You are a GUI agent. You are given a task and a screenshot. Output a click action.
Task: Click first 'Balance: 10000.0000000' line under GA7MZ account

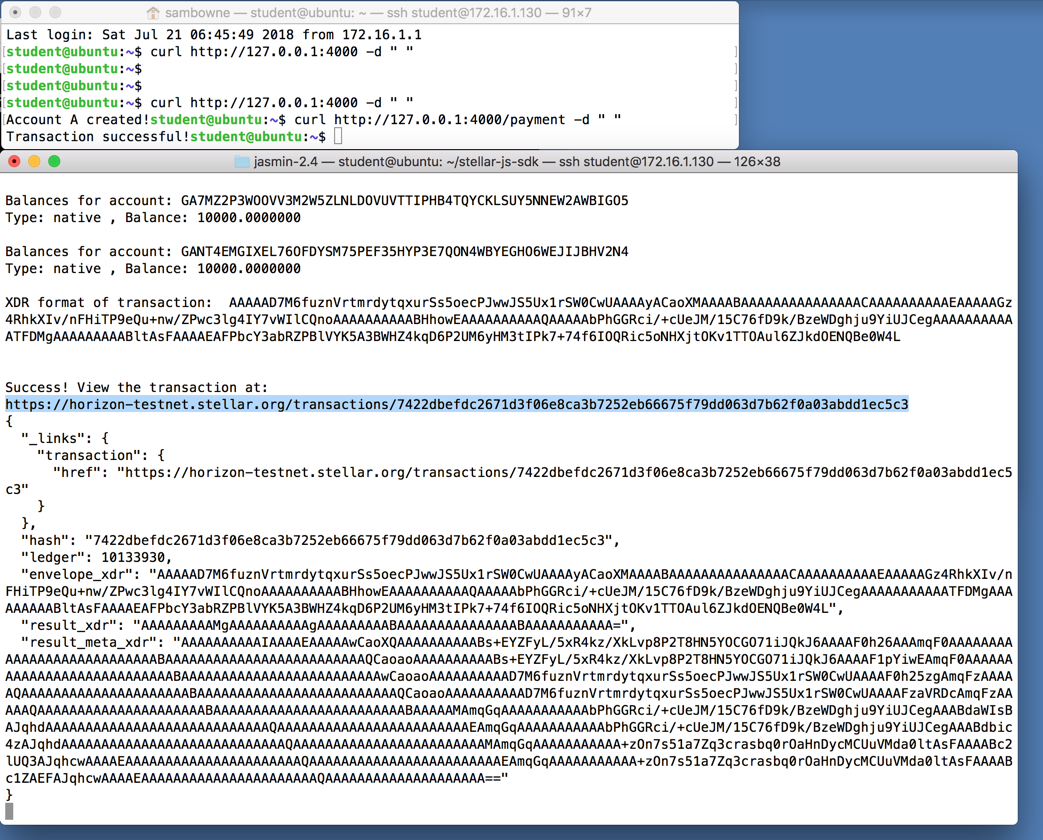pos(153,217)
